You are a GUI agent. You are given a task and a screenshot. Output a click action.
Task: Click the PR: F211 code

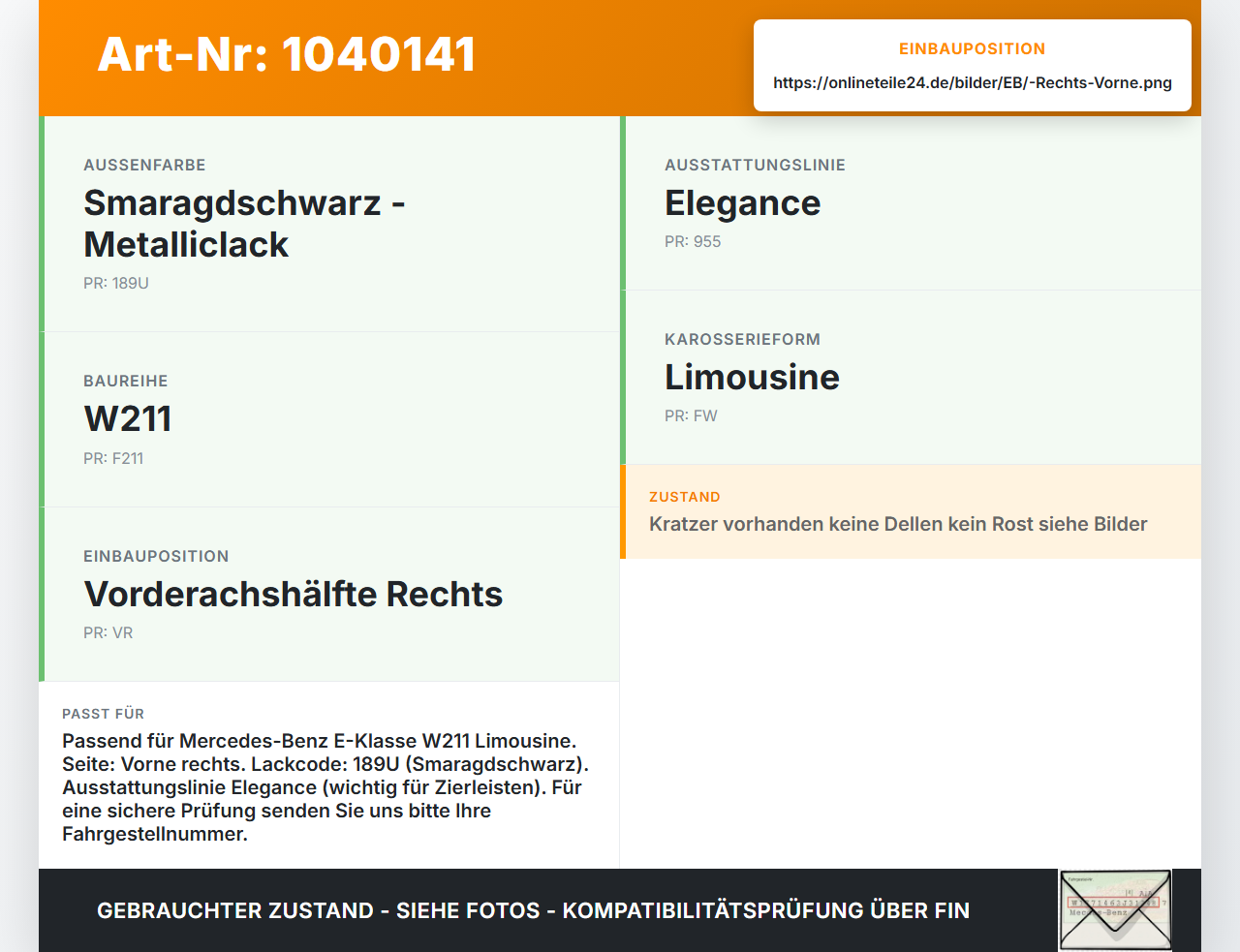pyautogui.click(x=113, y=458)
